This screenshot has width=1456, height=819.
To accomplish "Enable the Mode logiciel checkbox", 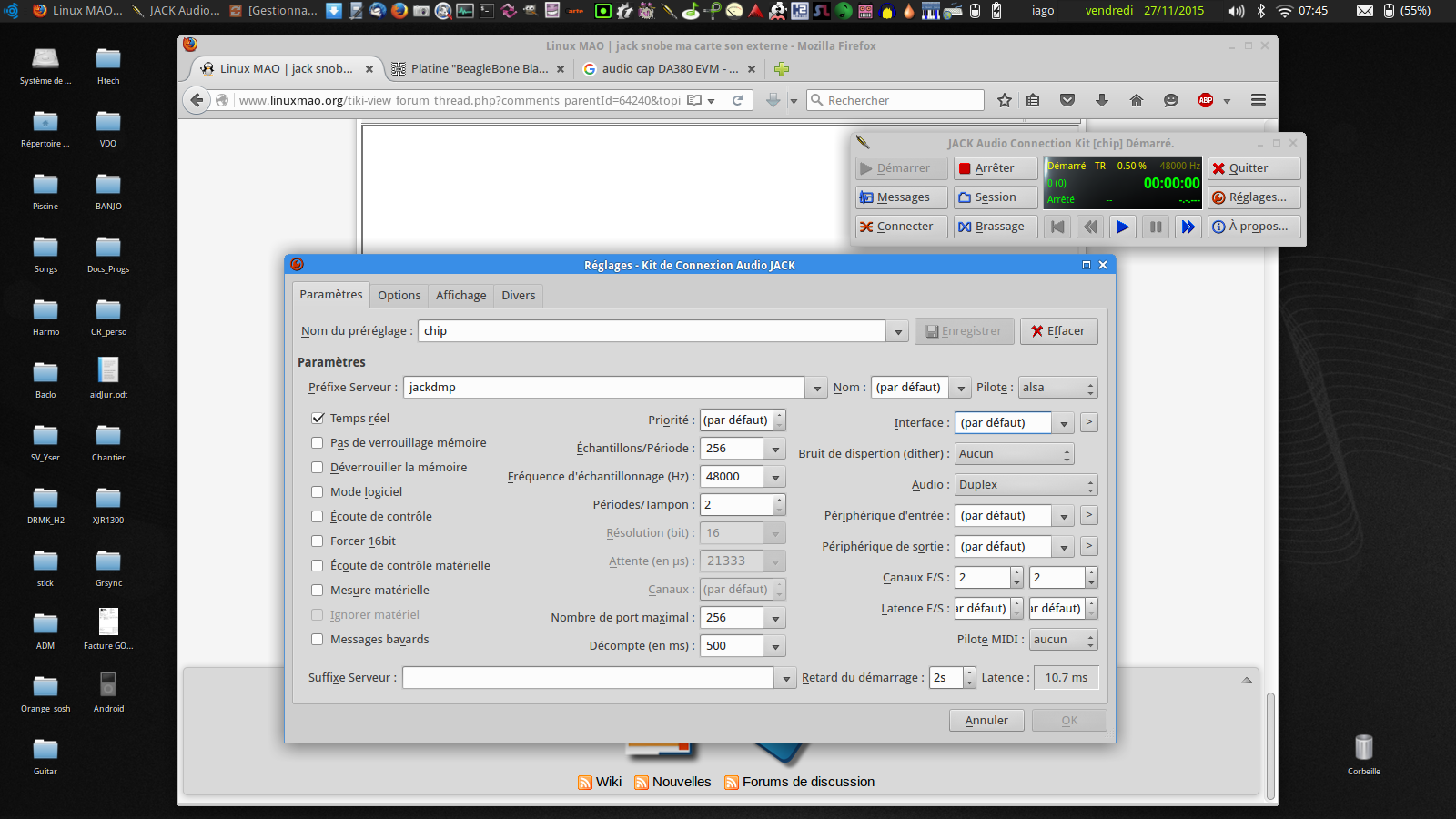I will pos(318,492).
